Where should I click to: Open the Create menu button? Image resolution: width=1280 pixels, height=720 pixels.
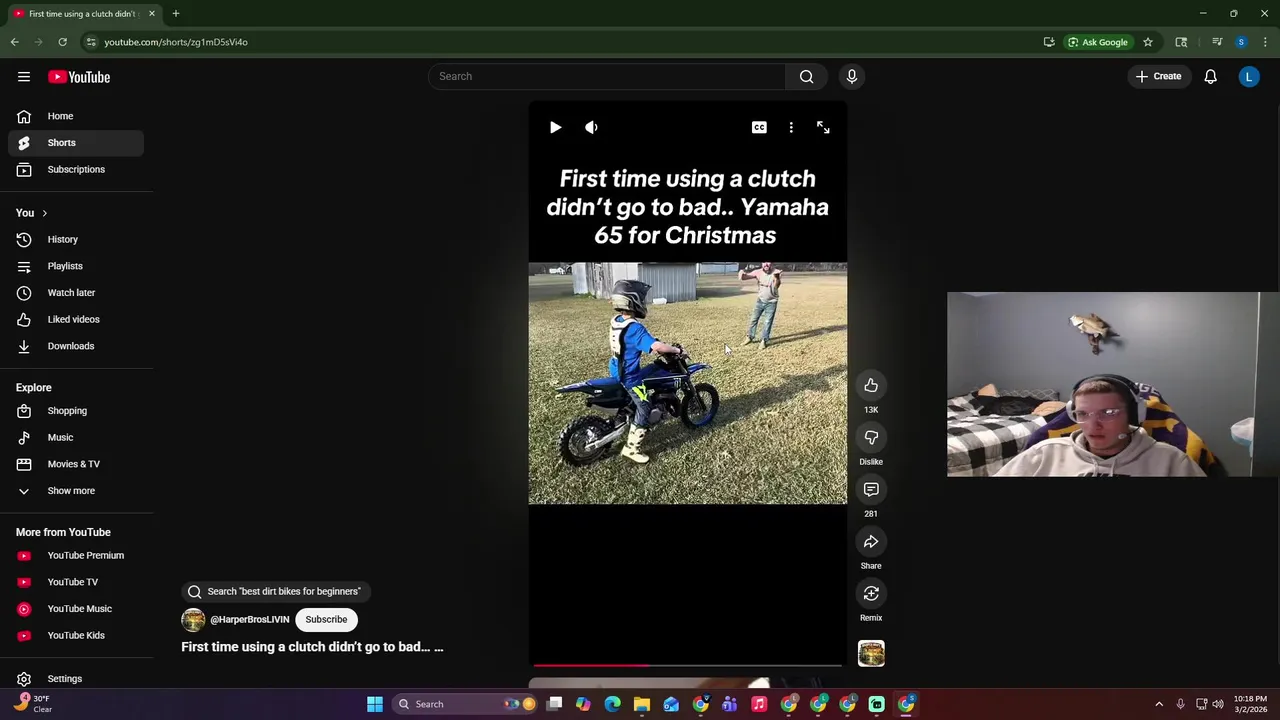[1158, 76]
